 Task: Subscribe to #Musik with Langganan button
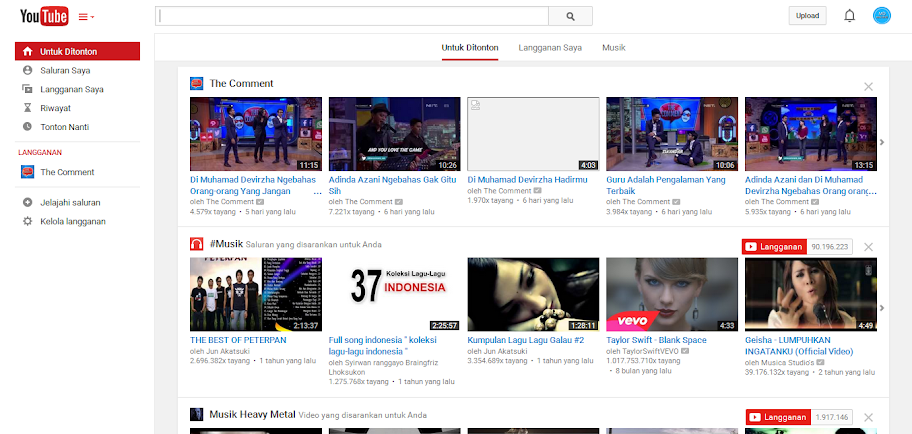point(775,247)
